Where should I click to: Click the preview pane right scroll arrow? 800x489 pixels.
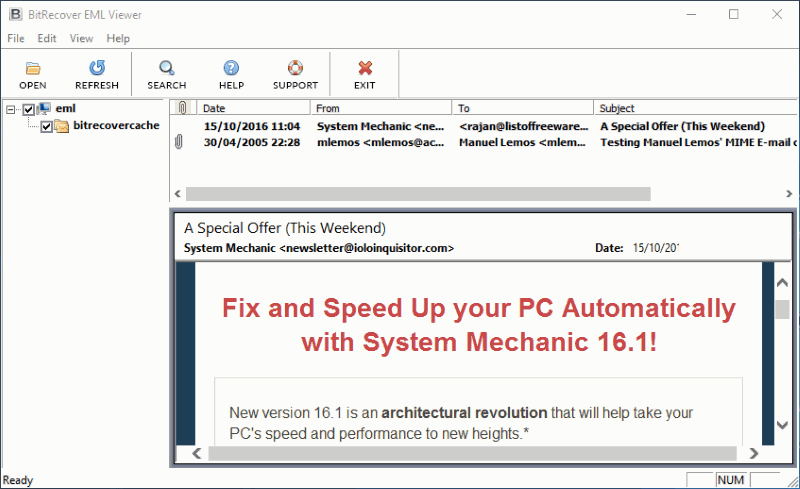click(754, 453)
